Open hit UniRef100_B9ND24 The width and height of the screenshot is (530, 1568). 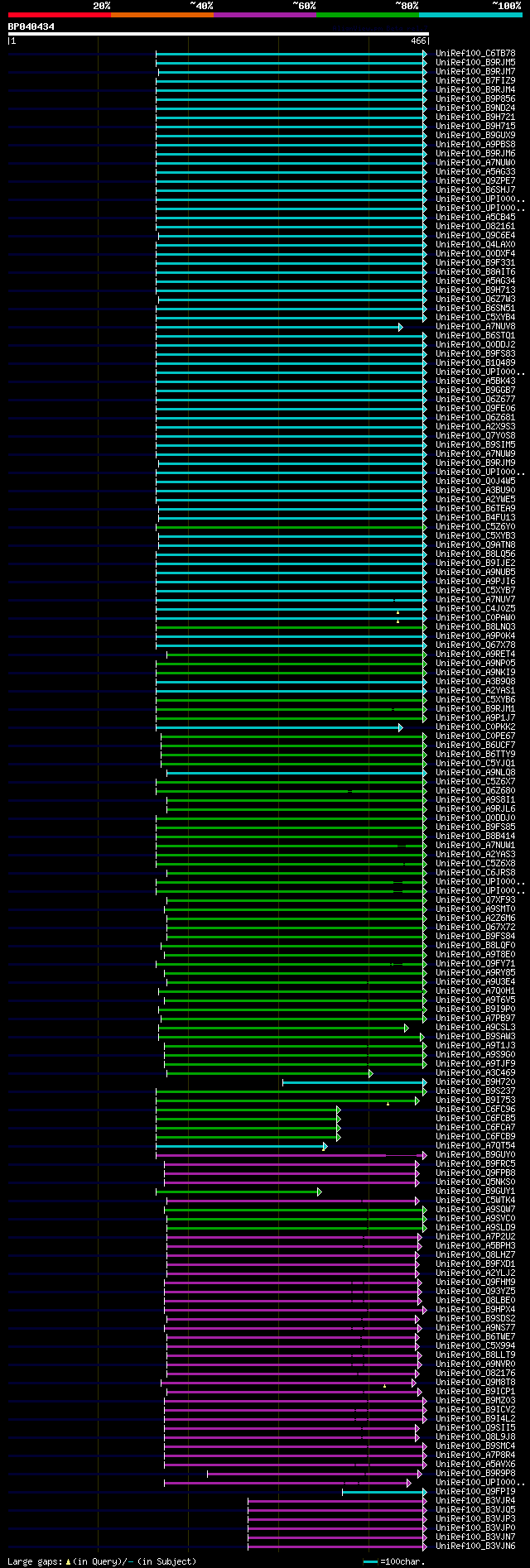coord(475,108)
